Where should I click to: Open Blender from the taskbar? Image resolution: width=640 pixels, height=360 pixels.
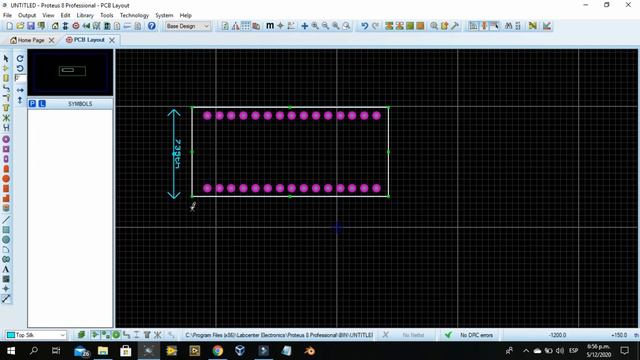(x=309, y=351)
